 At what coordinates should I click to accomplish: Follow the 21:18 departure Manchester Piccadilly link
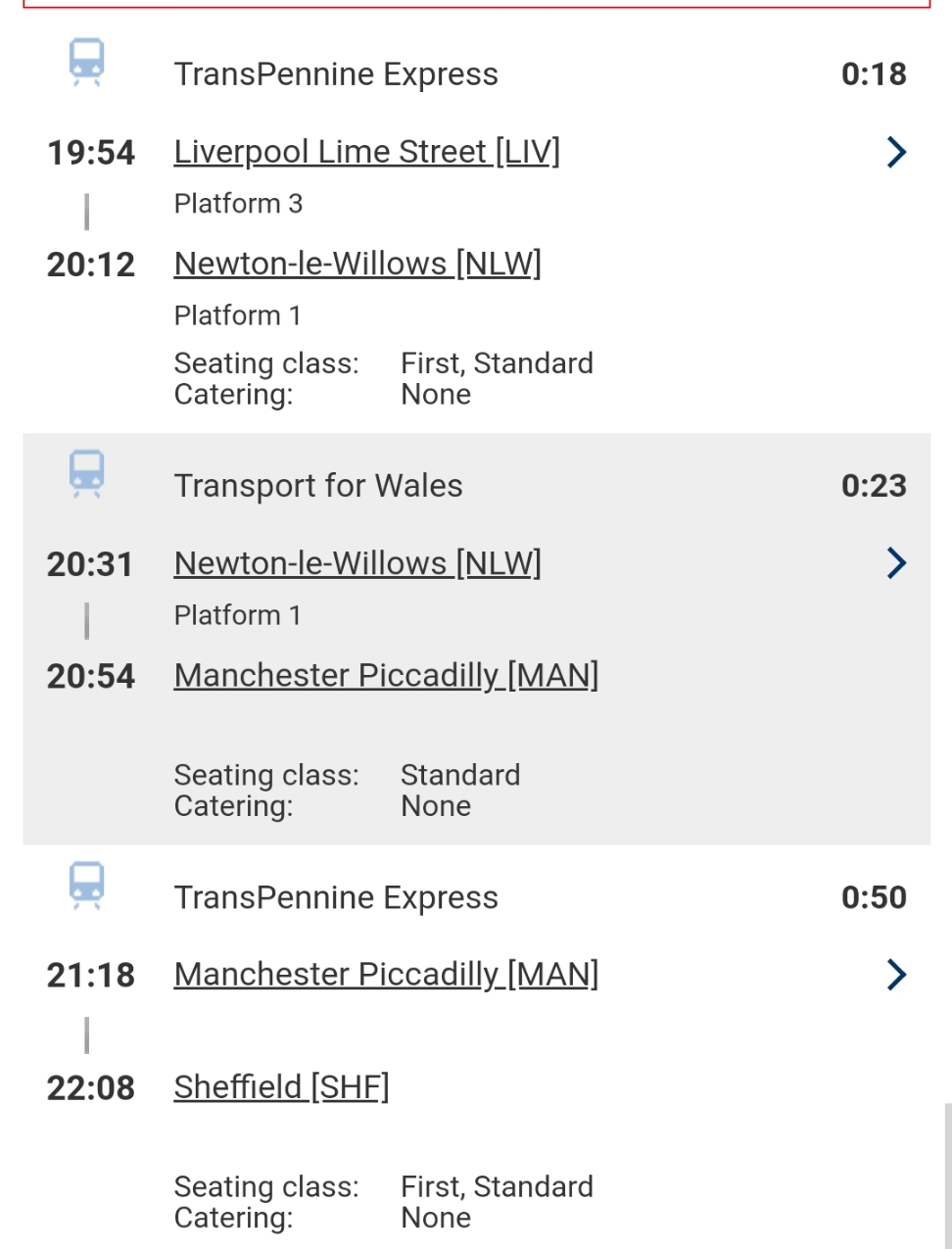pyautogui.click(x=386, y=975)
